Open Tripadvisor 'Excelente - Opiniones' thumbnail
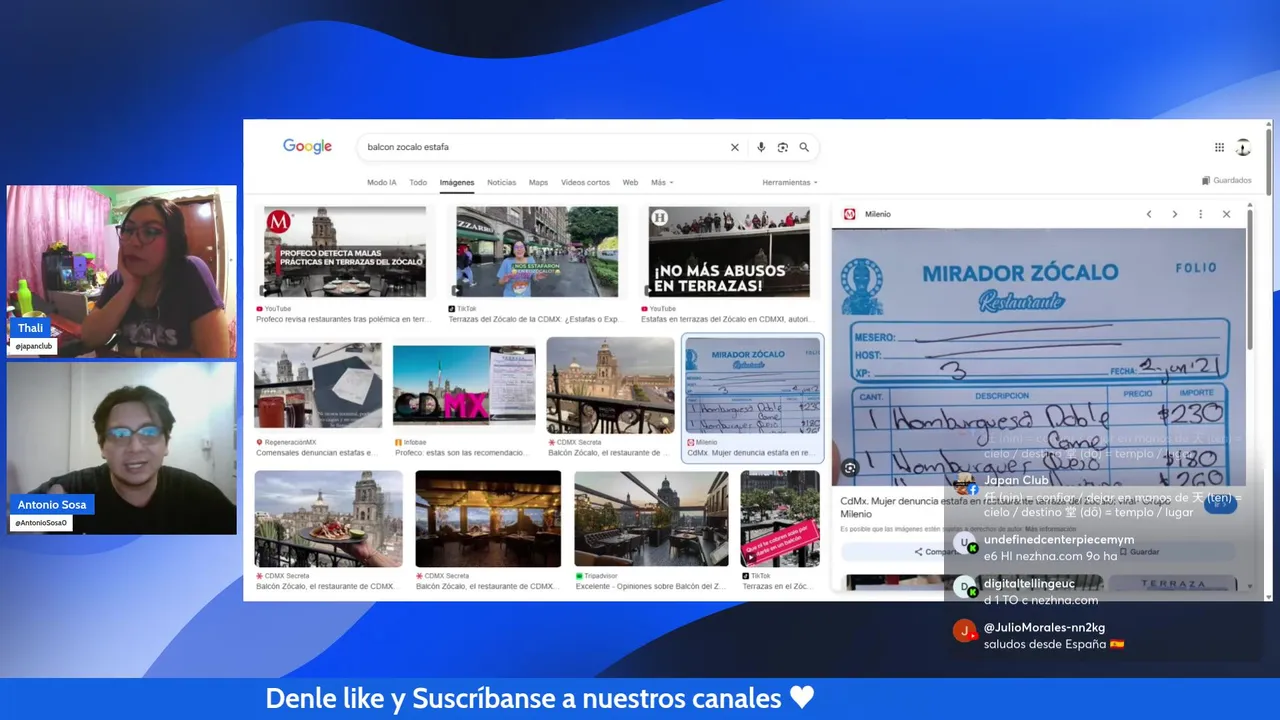Viewport: 1280px width, 720px height. point(651,518)
